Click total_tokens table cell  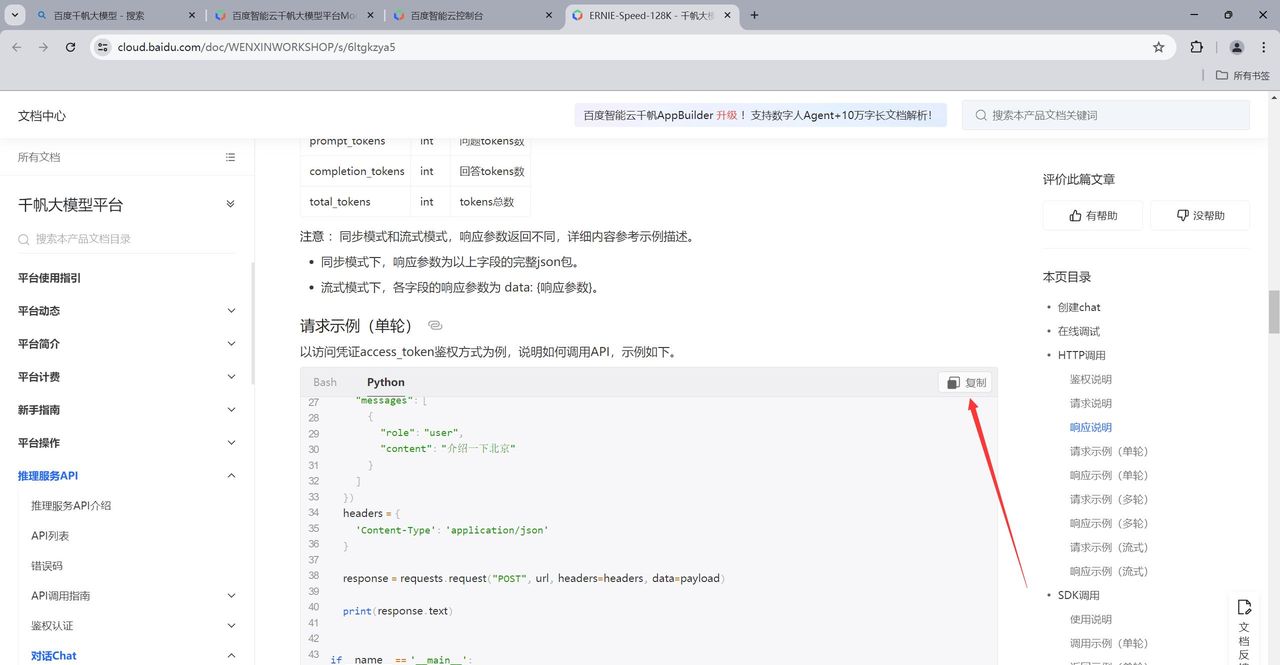pyautogui.click(x=355, y=202)
